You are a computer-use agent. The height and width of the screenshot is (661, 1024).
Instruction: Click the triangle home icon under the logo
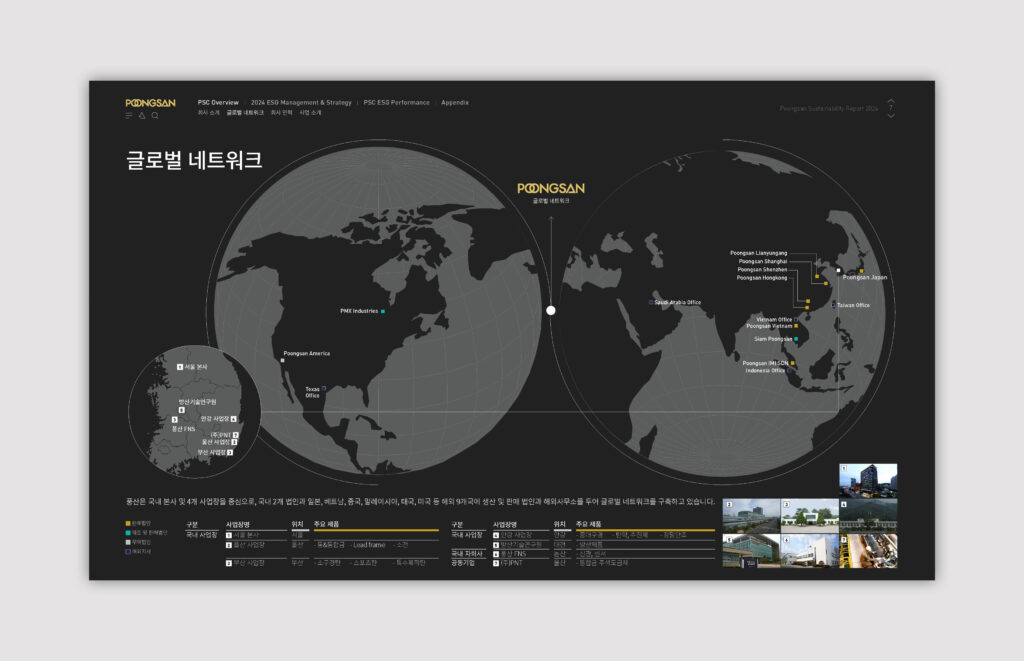click(142, 116)
